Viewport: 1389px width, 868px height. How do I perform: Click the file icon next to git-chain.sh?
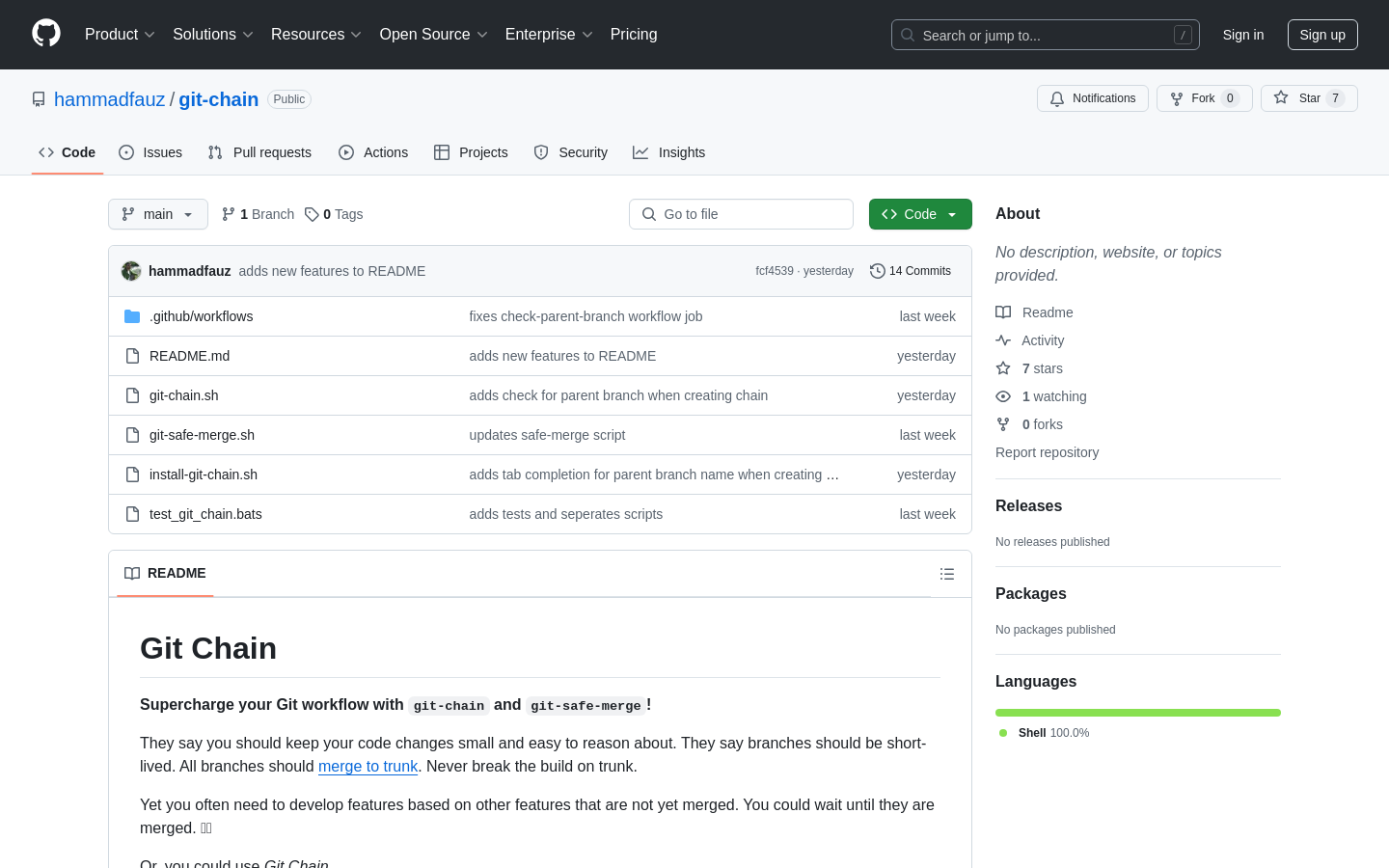tap(132, 395)
